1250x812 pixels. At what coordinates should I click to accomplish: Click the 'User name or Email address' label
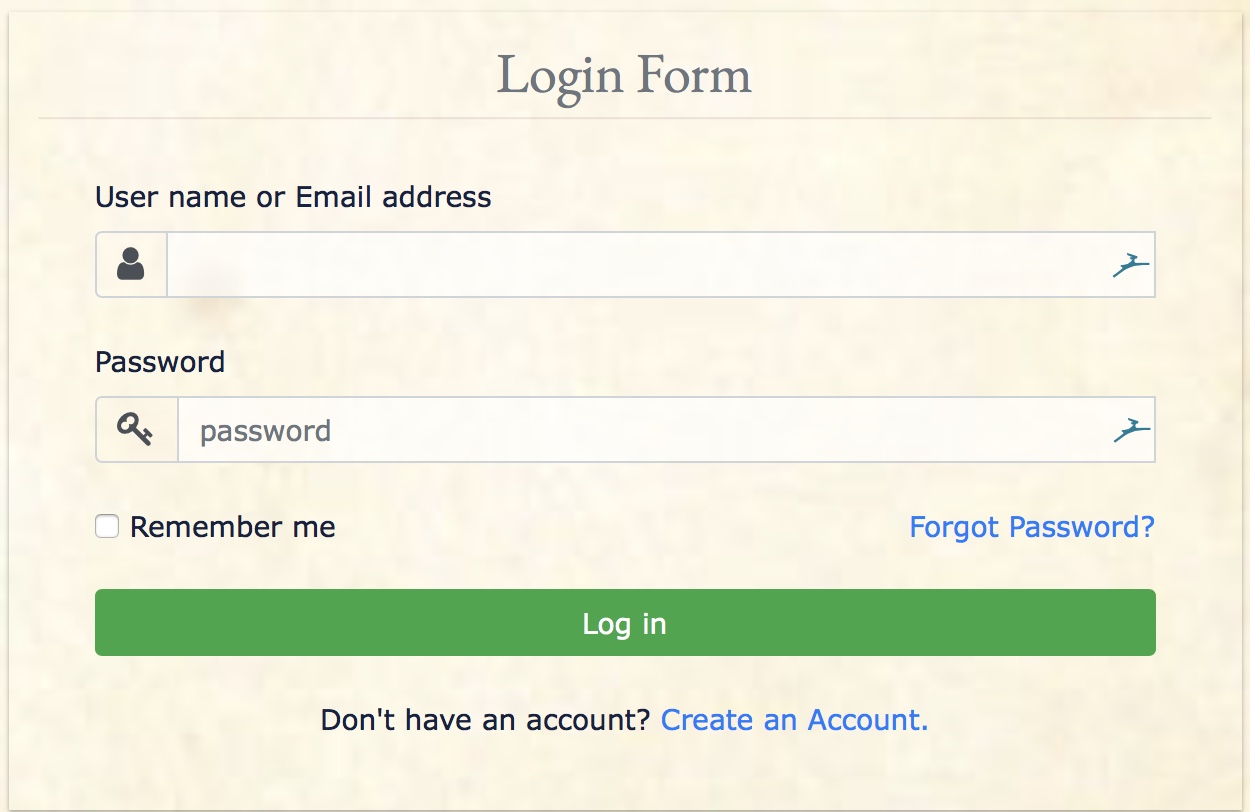[293, 197]
